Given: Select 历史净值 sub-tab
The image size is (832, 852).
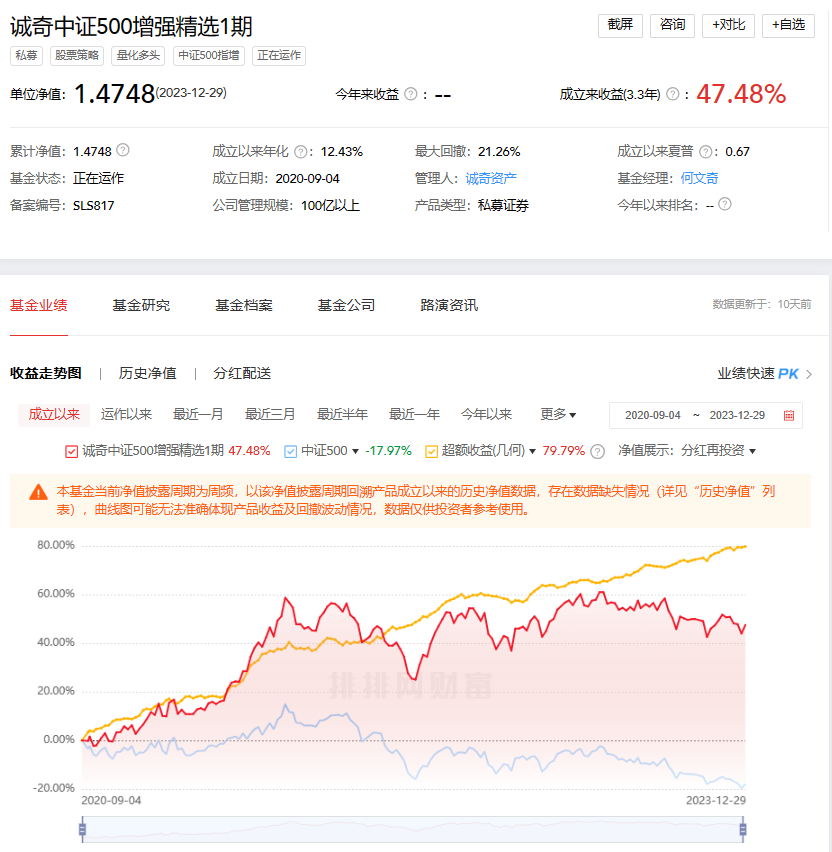Looking at the screenshot, I should (x=148, y=373).
